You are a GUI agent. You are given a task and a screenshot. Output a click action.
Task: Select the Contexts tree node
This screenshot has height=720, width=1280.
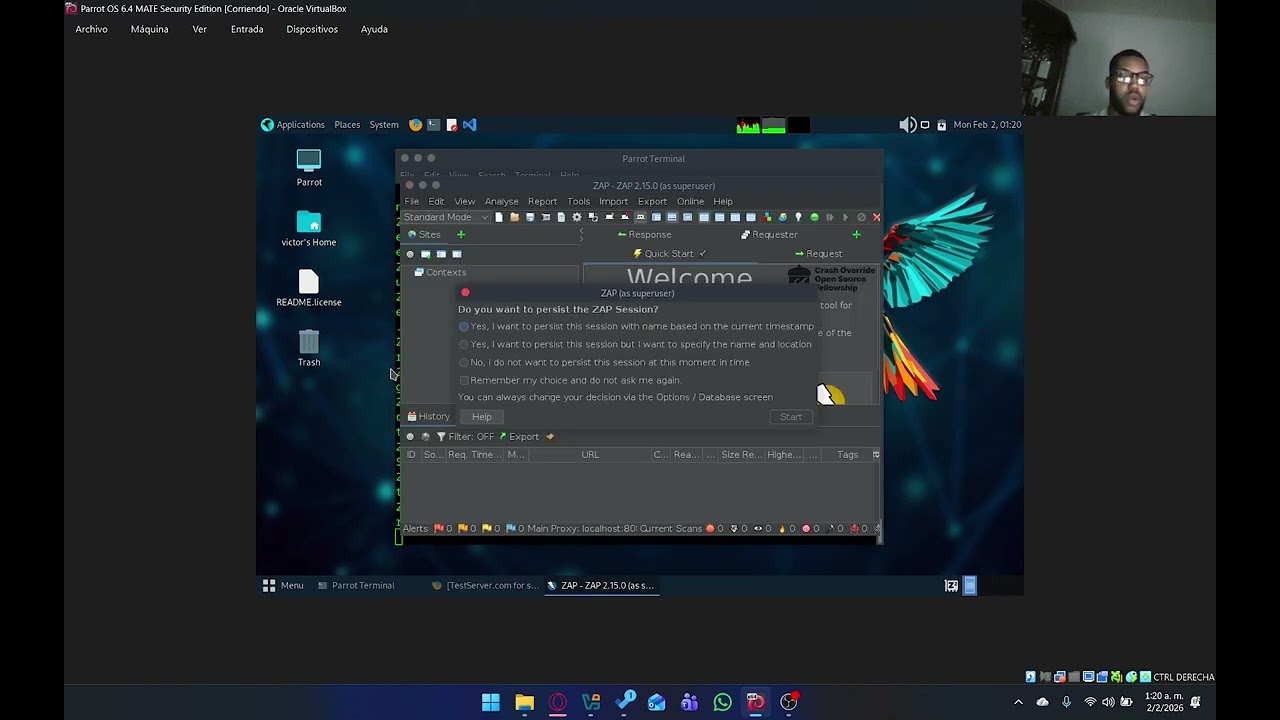click(441, 272)
